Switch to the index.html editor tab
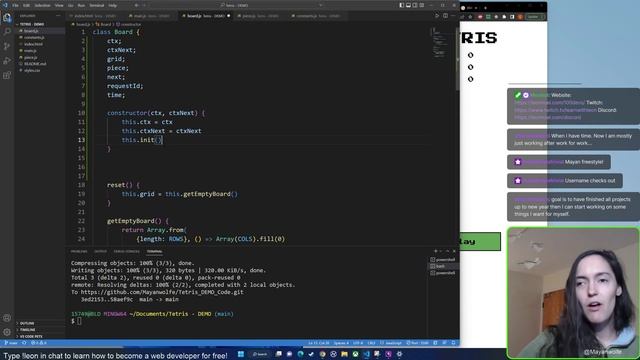The width and height of the screenshot is (640, 360). click(96, 16)
